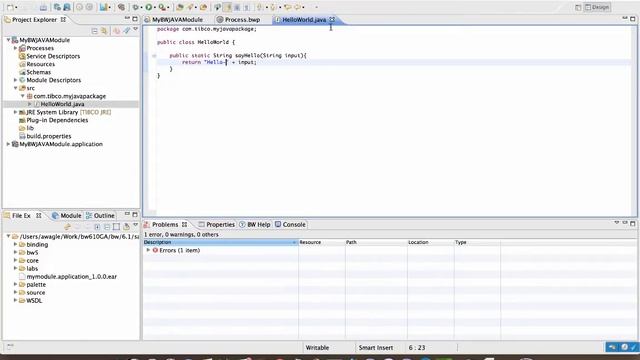Expand JRE System Library node

16,112
